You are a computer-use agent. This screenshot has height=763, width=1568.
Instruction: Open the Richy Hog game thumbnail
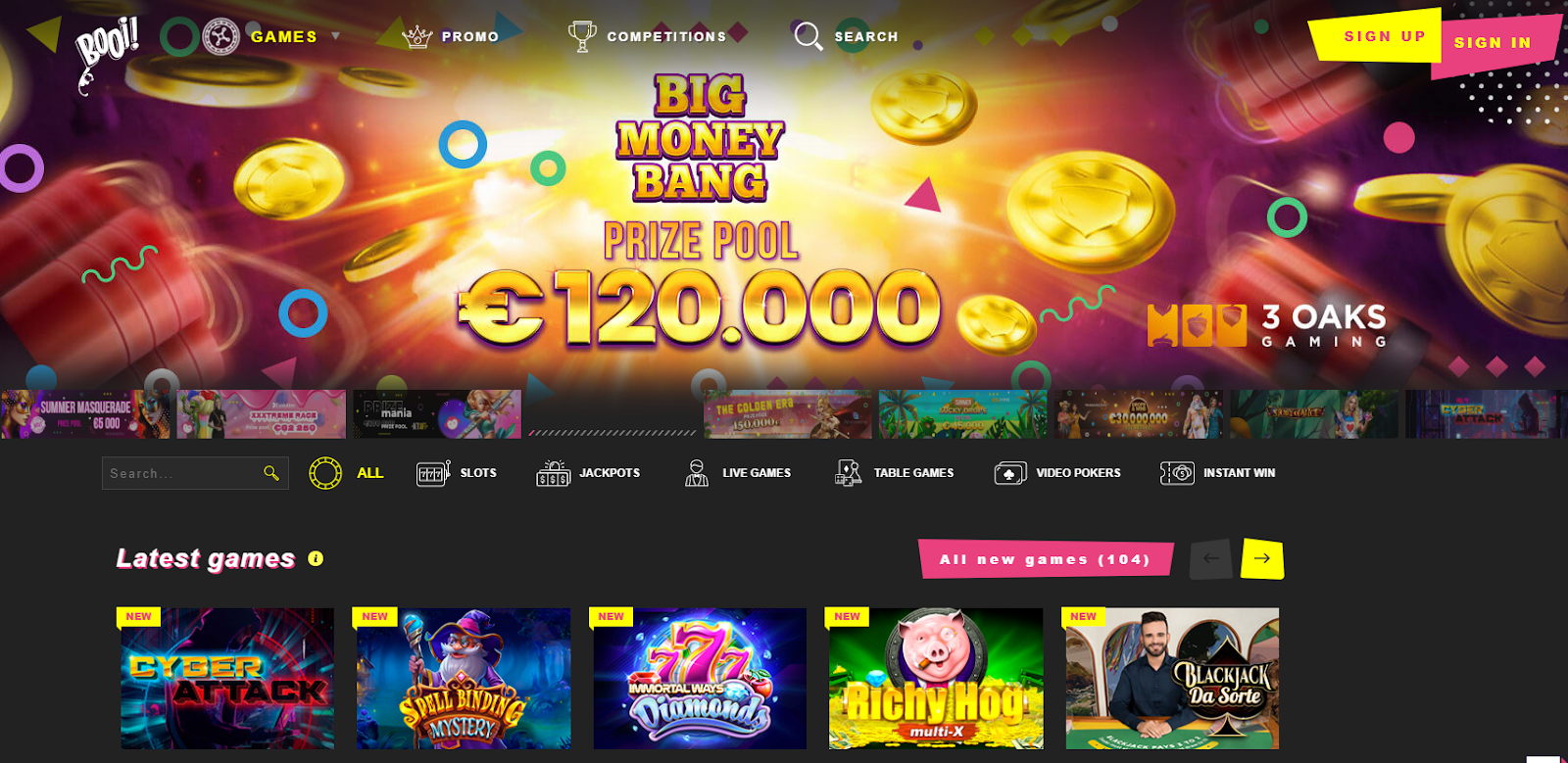936,679
